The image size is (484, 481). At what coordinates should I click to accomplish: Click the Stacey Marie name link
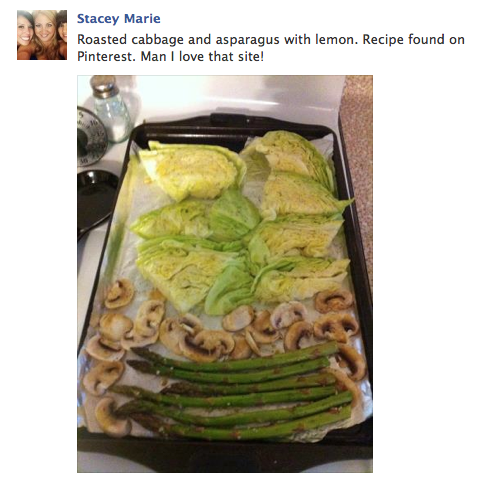119,19
